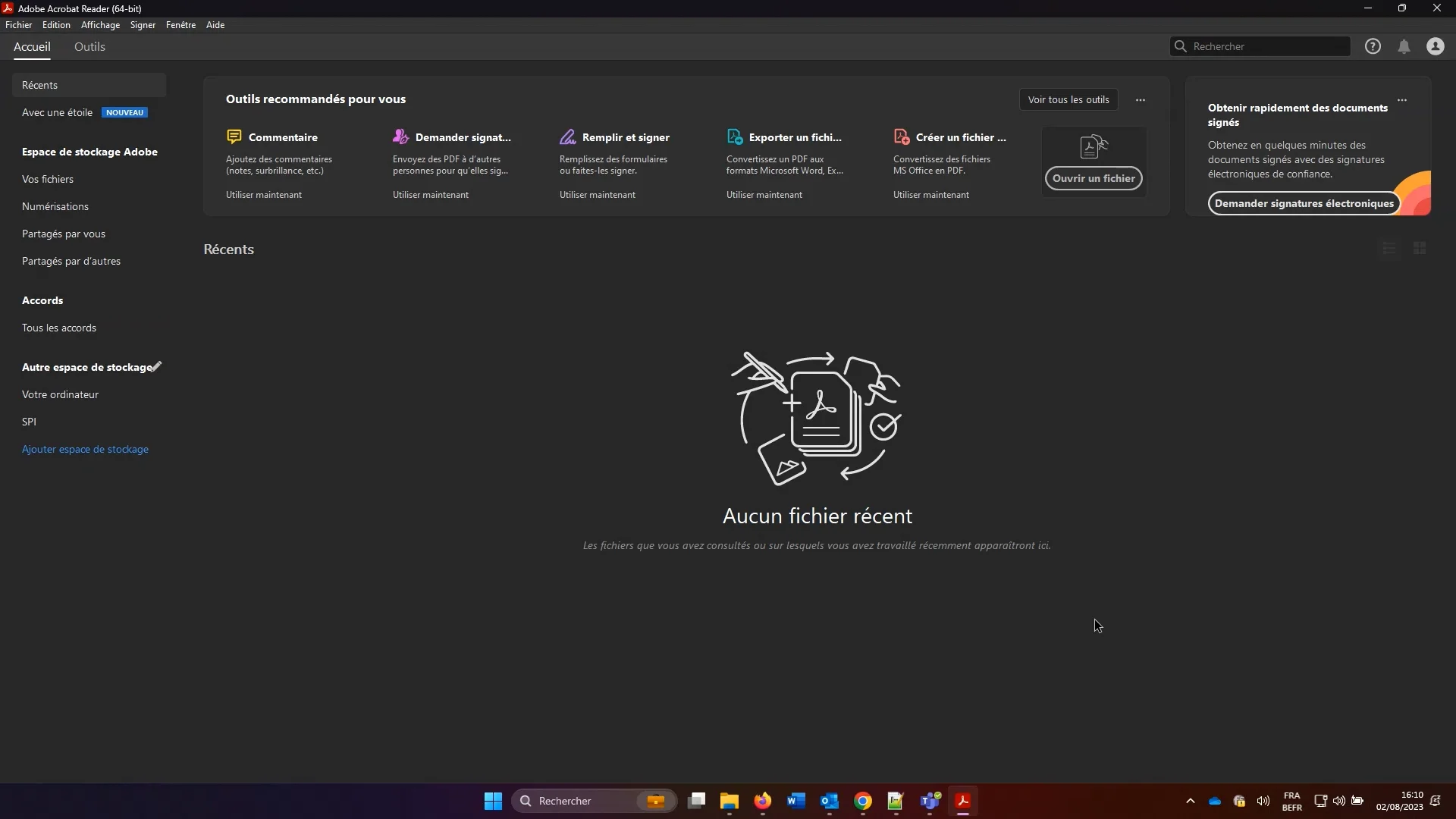This screenshot has height=819, width=1456.
Task: Click the Commentaire tool icon
Action: point(234,136)
